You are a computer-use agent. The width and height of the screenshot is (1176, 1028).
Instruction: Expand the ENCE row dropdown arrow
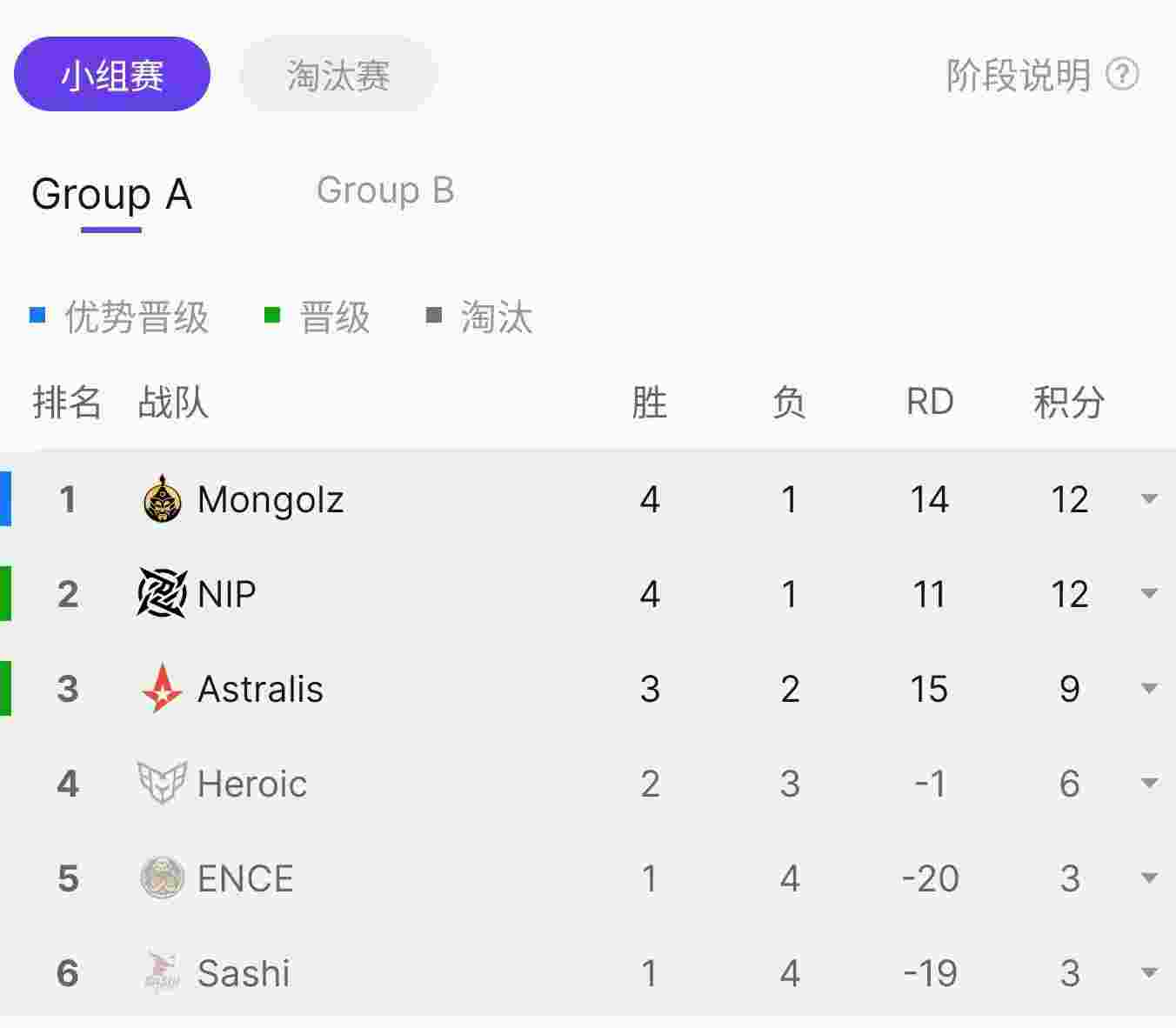(x=1149, y=878)
